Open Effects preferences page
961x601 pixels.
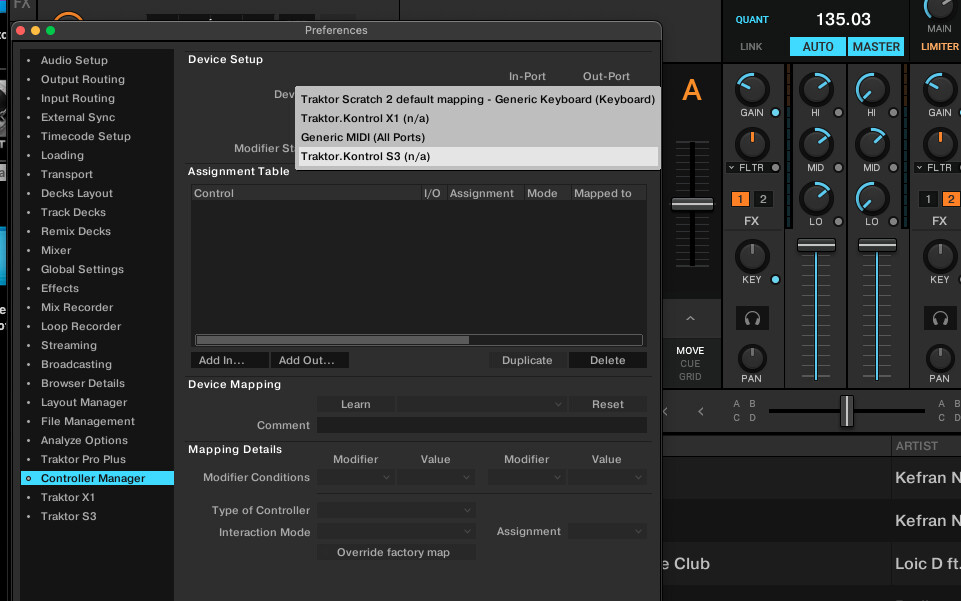[x=60, y=288]
